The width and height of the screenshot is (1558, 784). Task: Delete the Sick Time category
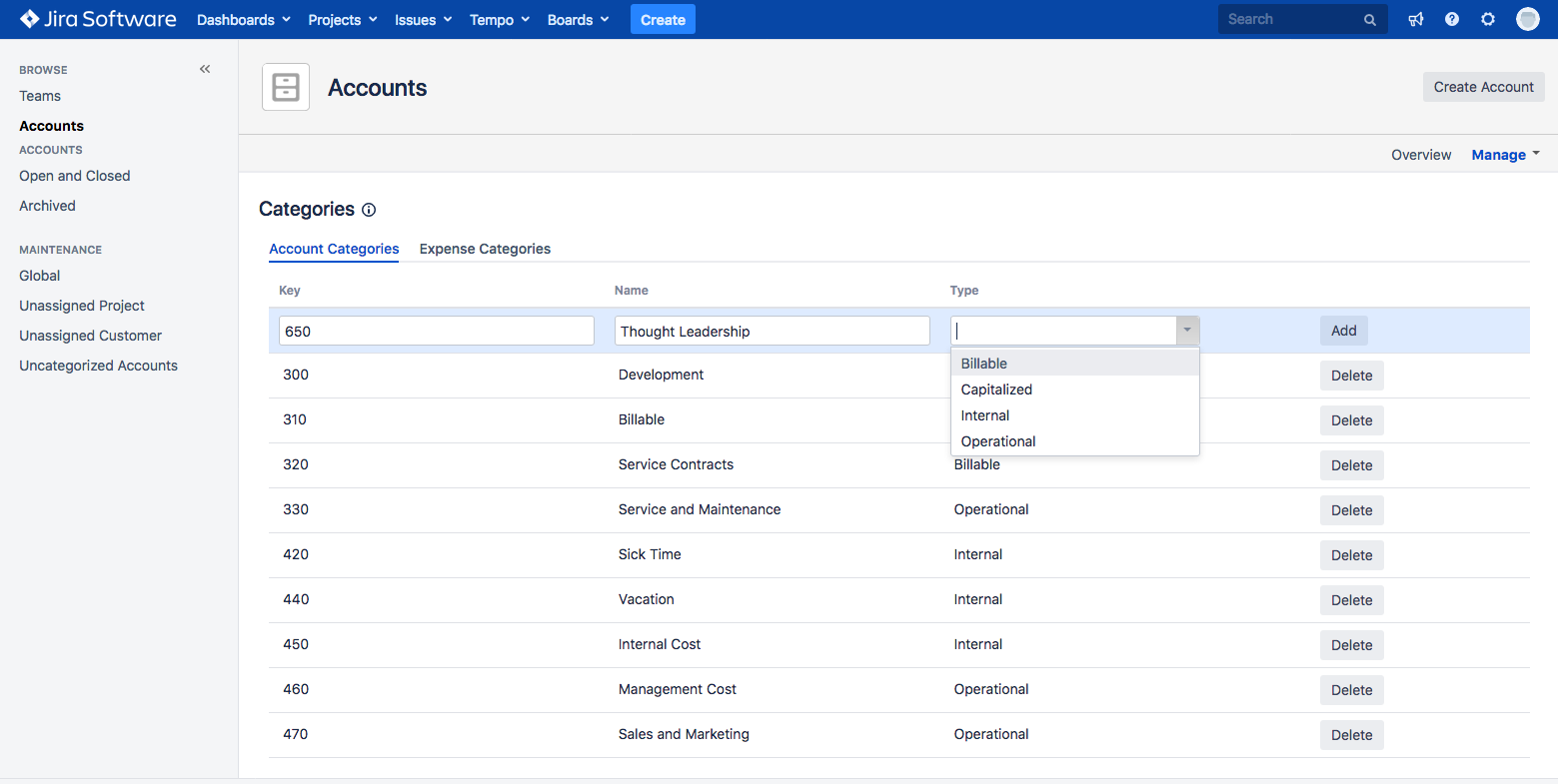point(1351,555)
